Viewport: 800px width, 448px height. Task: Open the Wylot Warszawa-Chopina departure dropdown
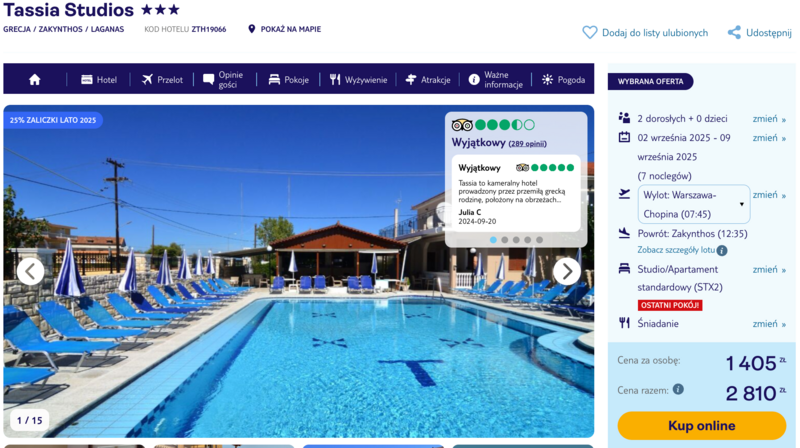pyautogui.click(x=694, y=204)
